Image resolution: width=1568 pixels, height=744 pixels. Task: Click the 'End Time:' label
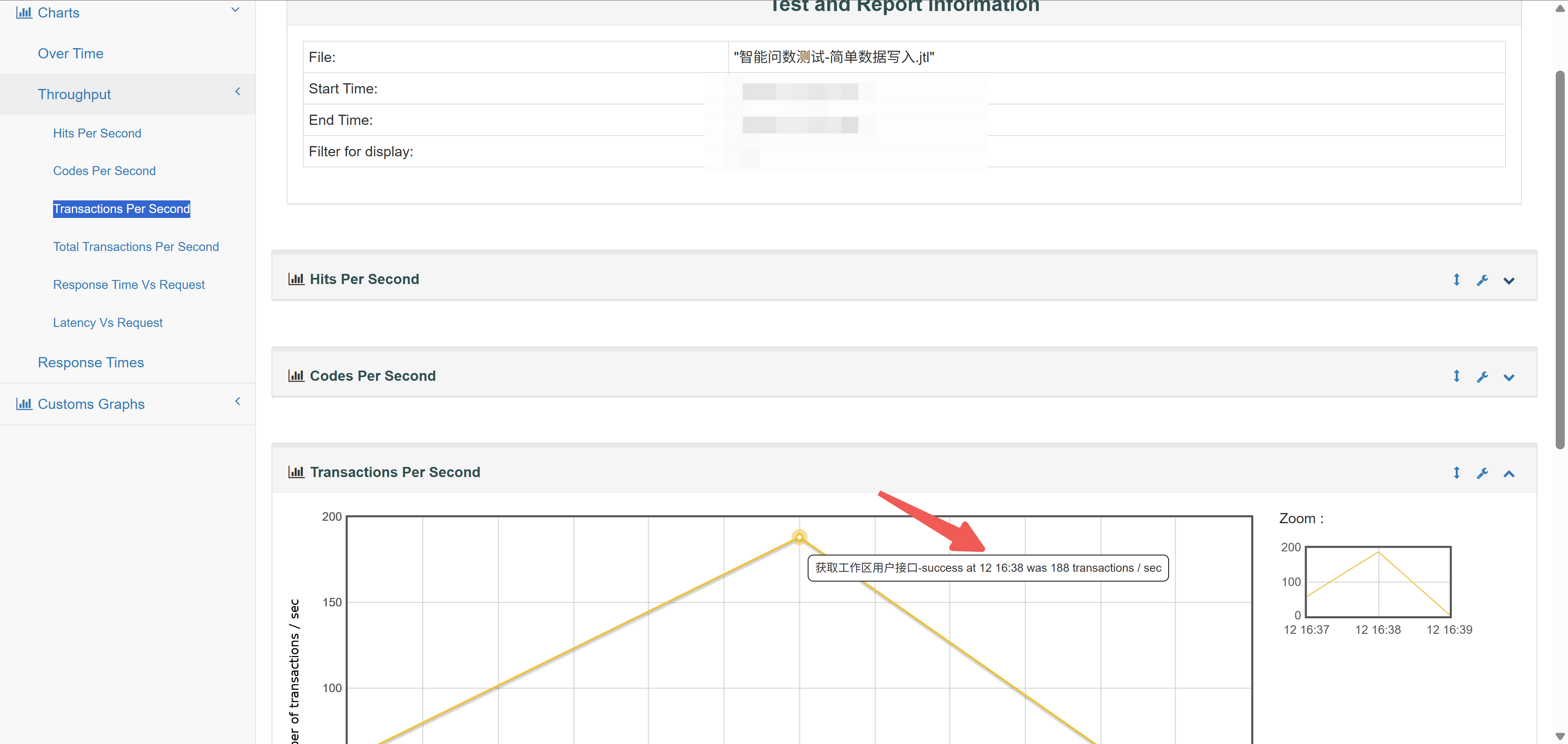(340, 120)
